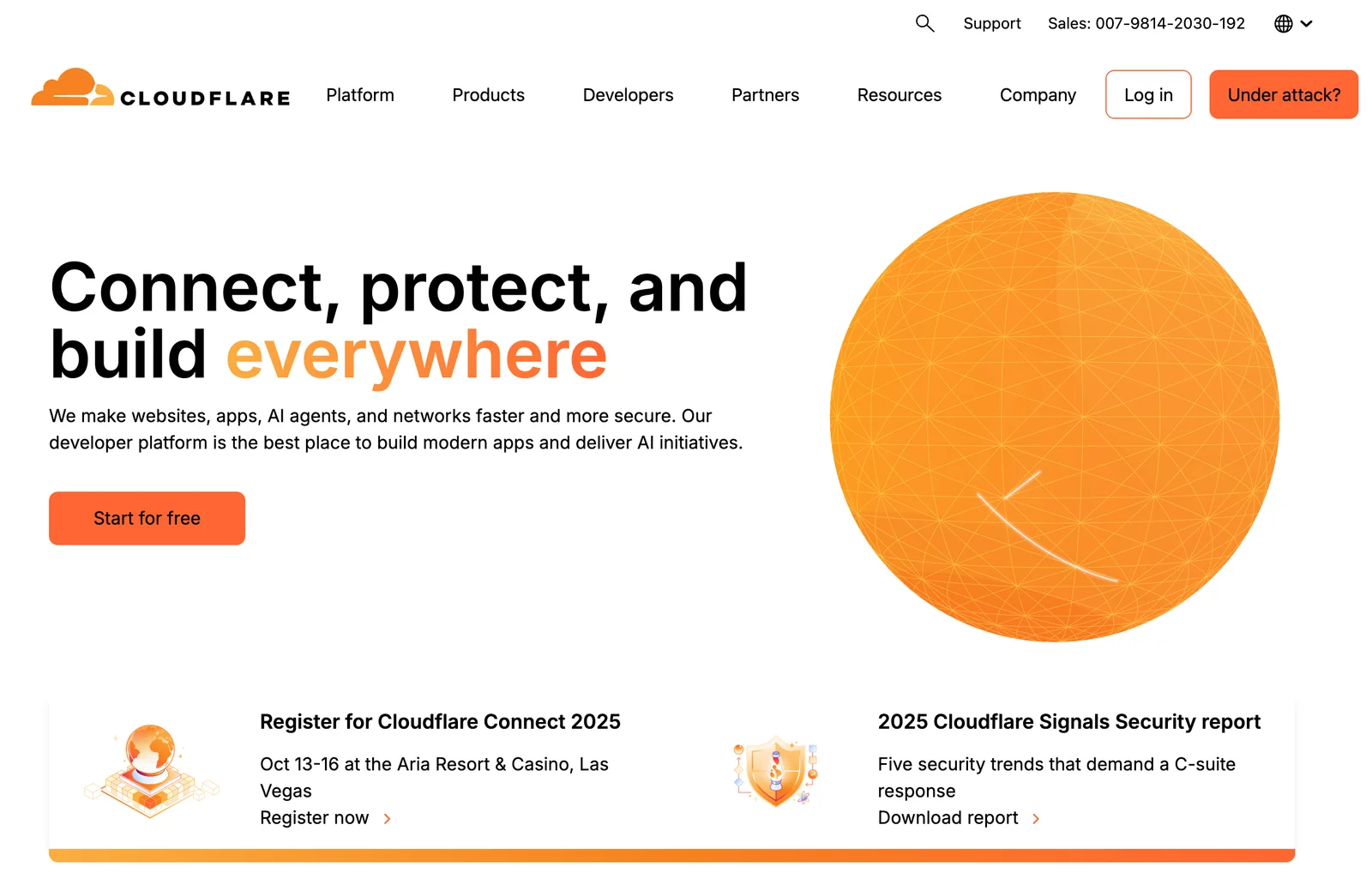Click the Sales phone number link
The width and height of the screenshot is (1372, 891).
point(1146,24)
